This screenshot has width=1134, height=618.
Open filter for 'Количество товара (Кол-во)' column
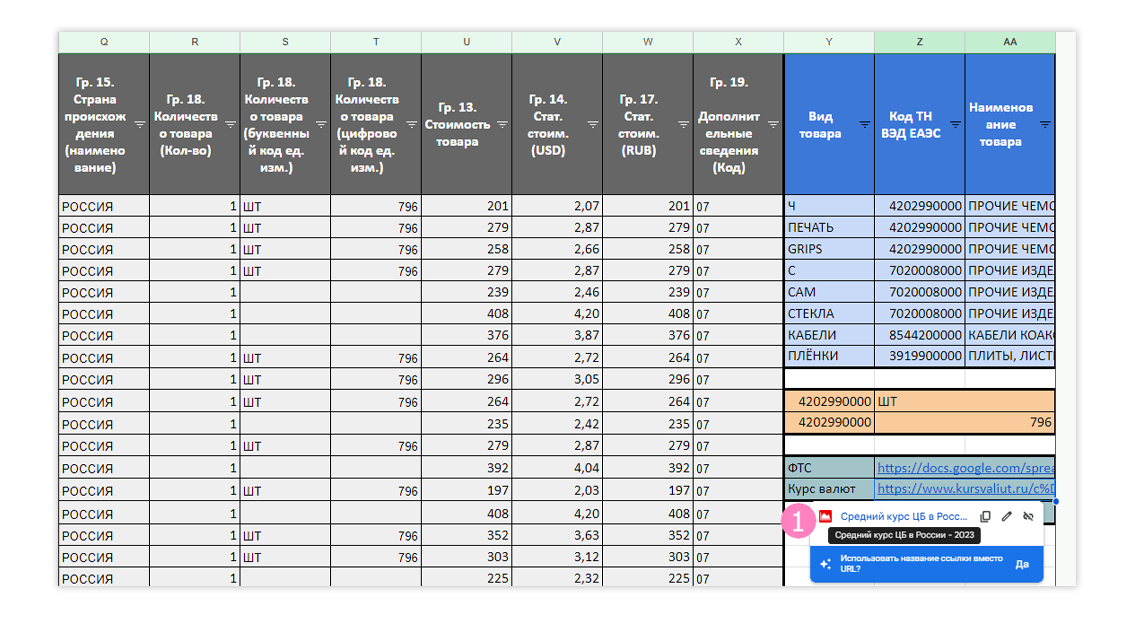point(230,124)
